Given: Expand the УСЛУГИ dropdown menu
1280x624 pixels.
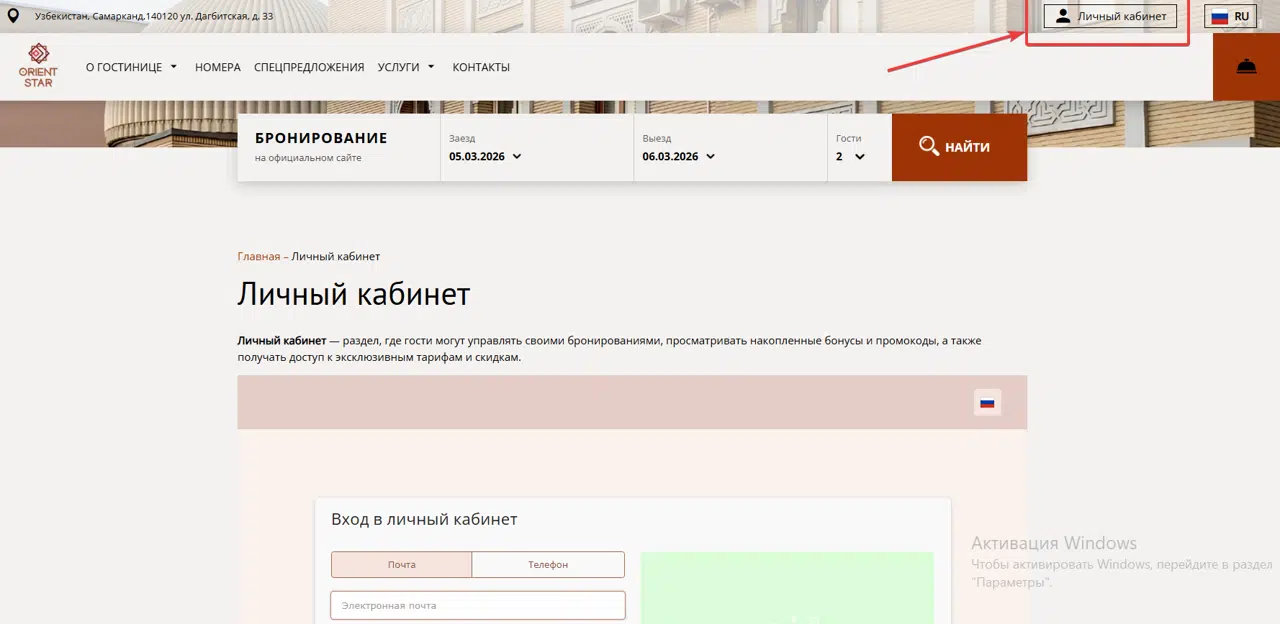Looking at the screenshot, I should pos(406,67).
